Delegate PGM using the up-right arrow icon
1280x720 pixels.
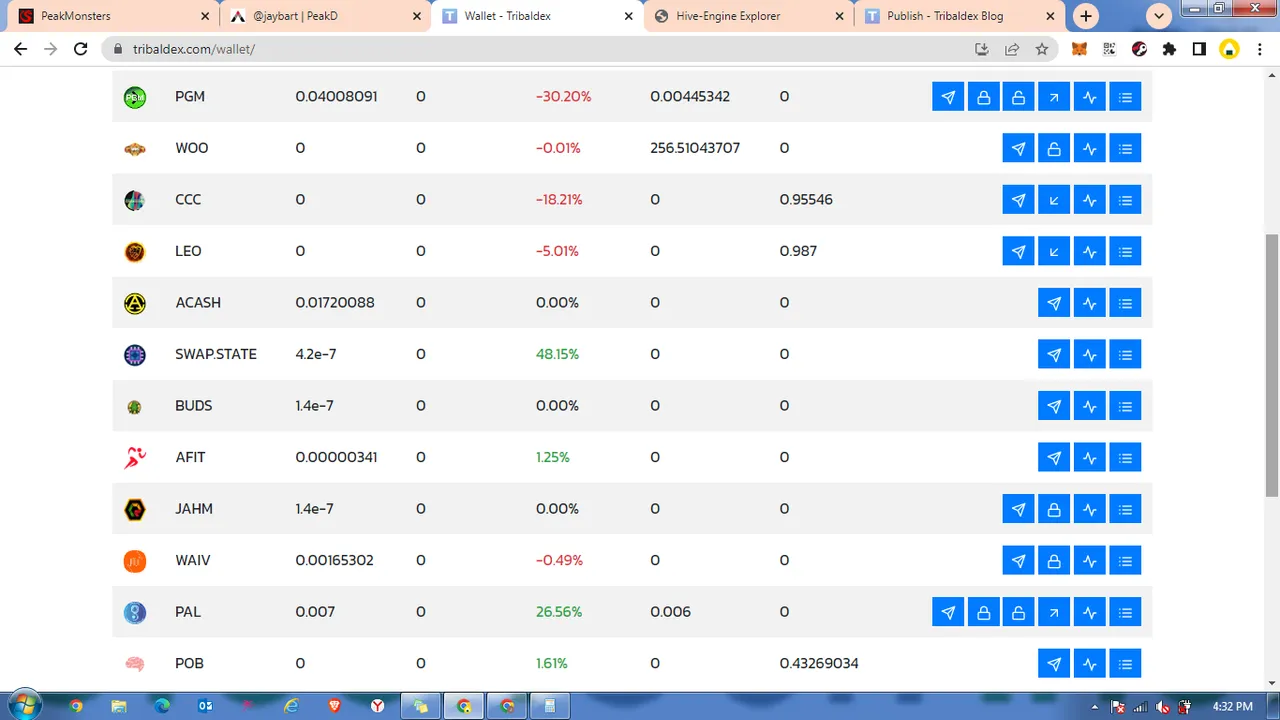[1054, 97]
